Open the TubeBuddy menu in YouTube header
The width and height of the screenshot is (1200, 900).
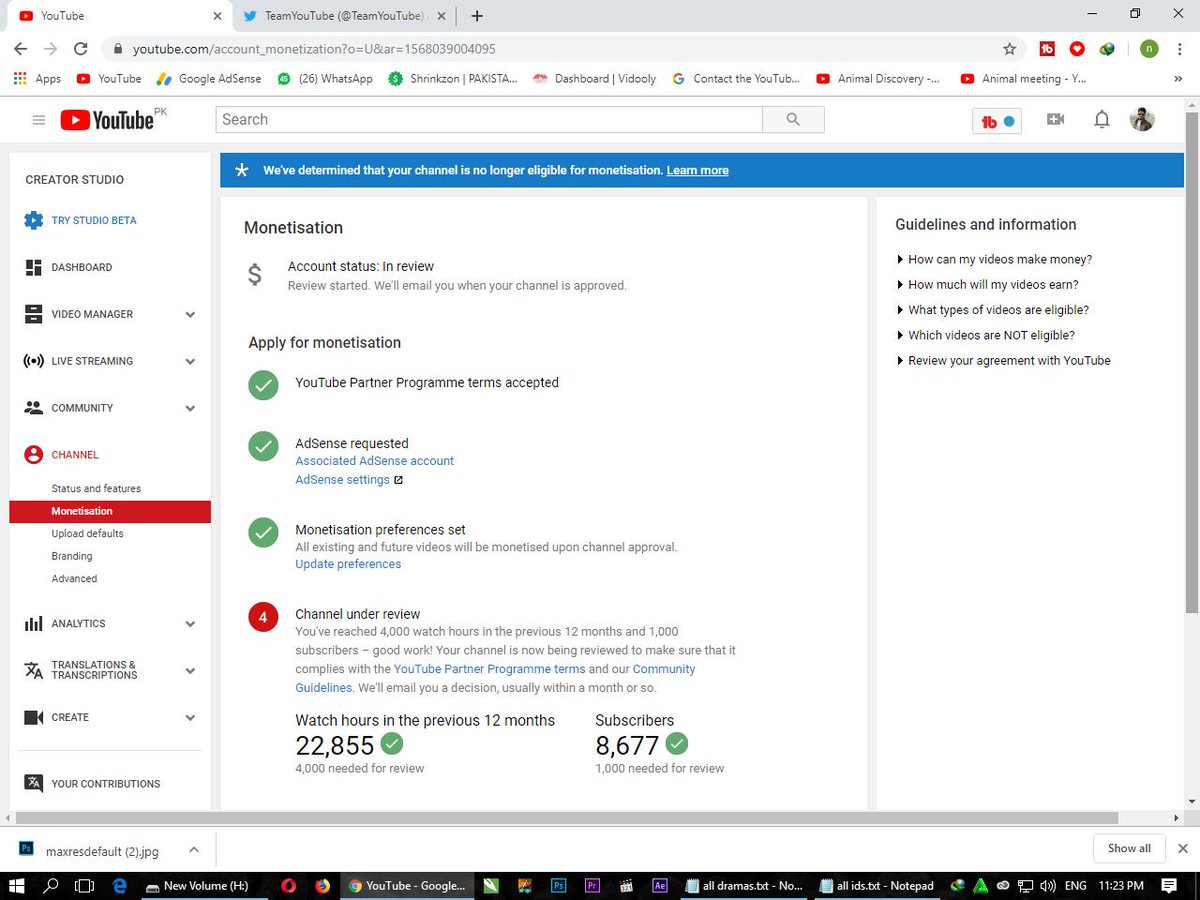pos(997,121)
